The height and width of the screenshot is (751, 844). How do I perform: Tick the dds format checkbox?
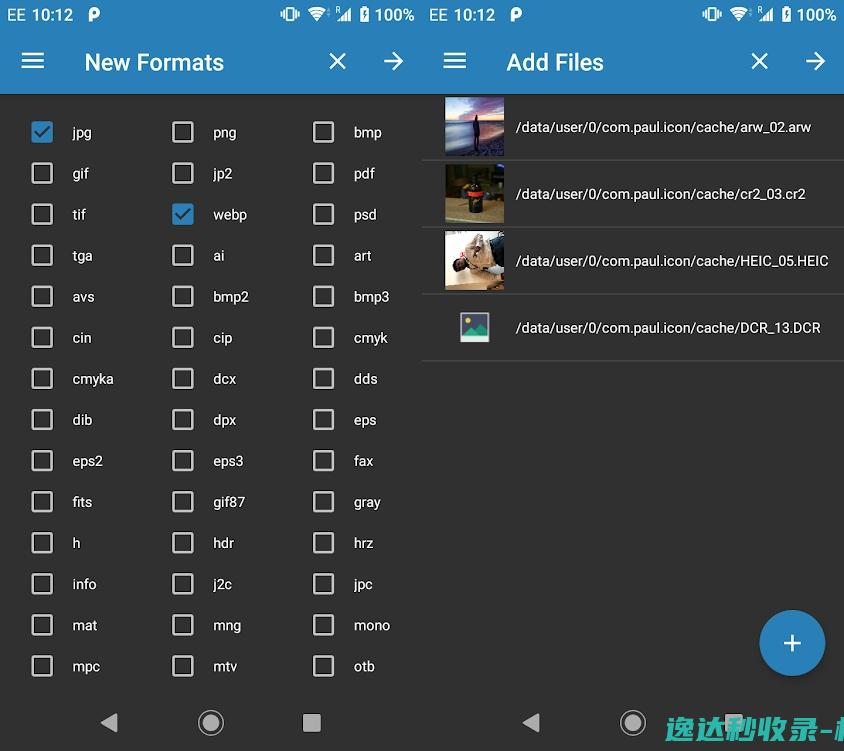323,378
